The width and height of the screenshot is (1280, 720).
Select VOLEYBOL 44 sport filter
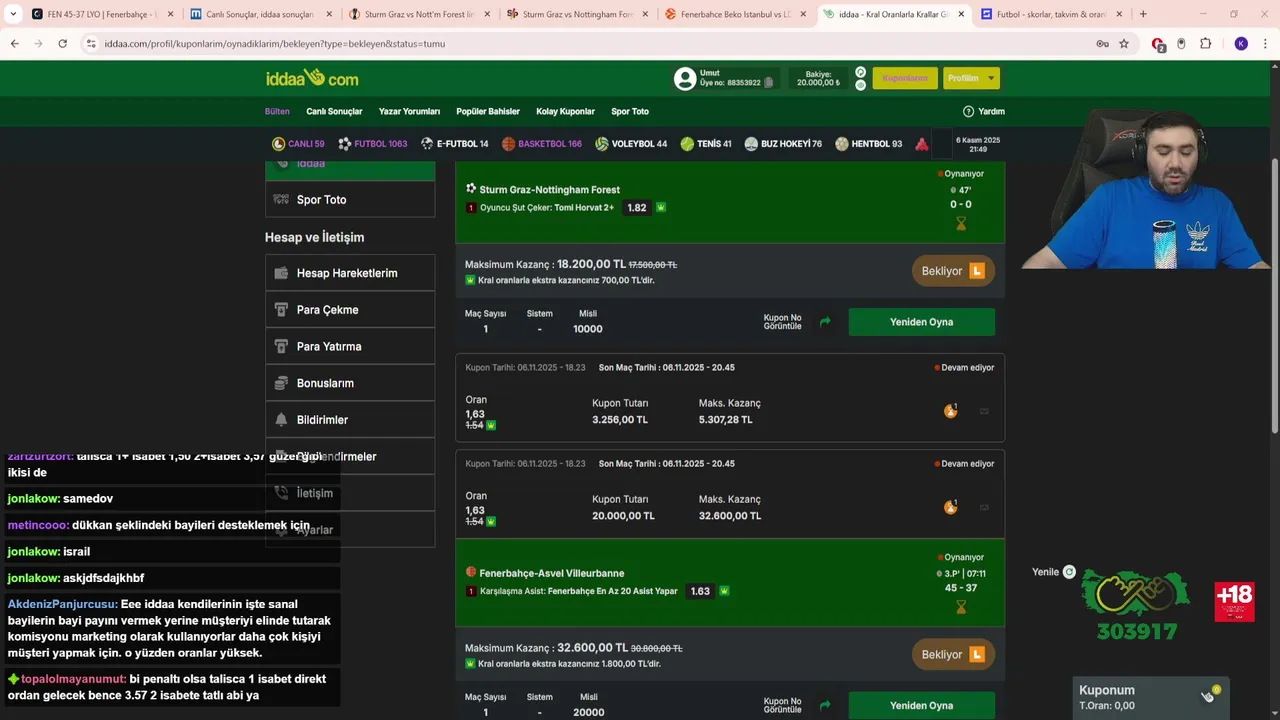click(x=631, y=144)
